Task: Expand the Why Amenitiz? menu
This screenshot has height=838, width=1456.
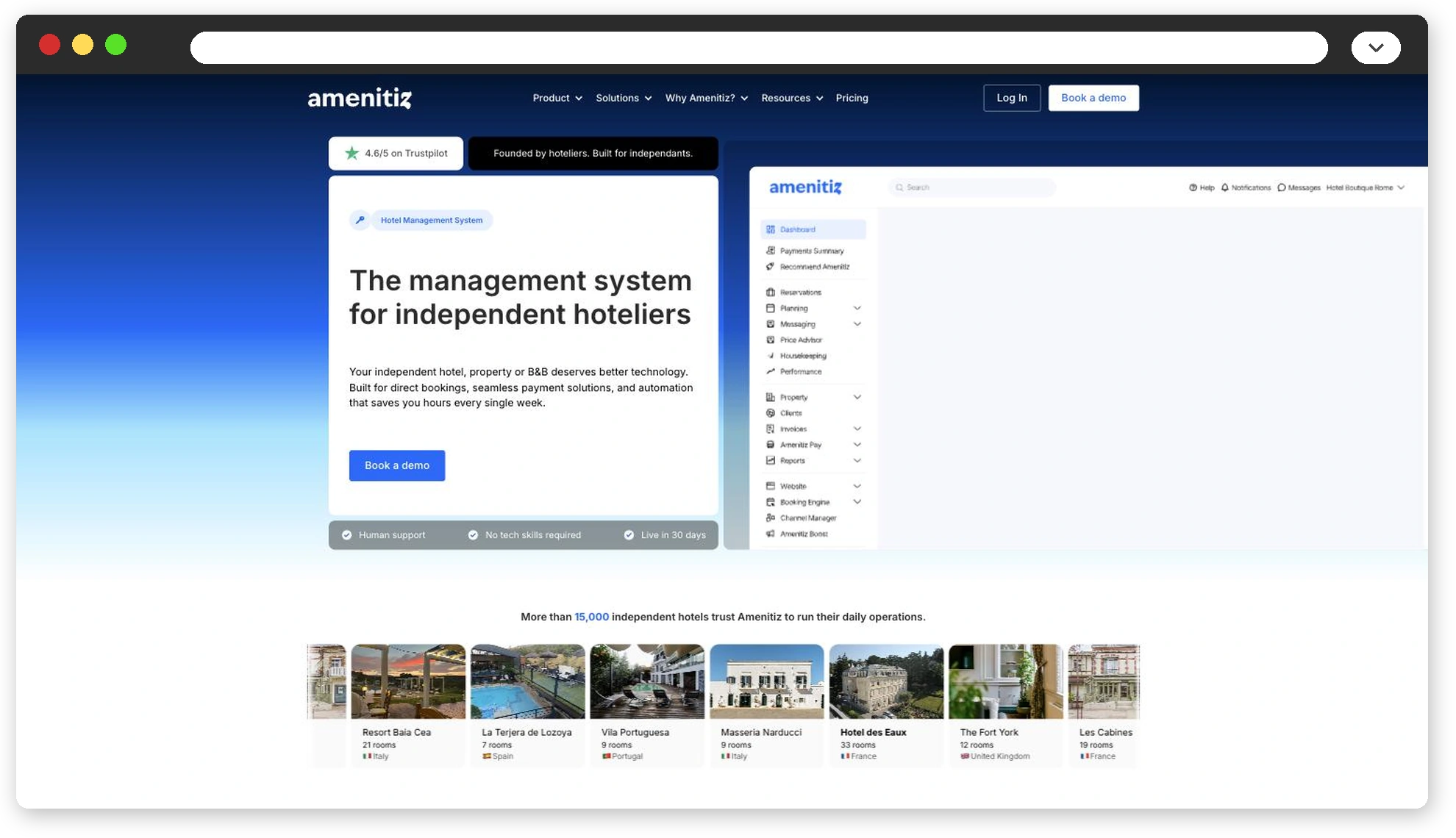Action: point(707,98)
